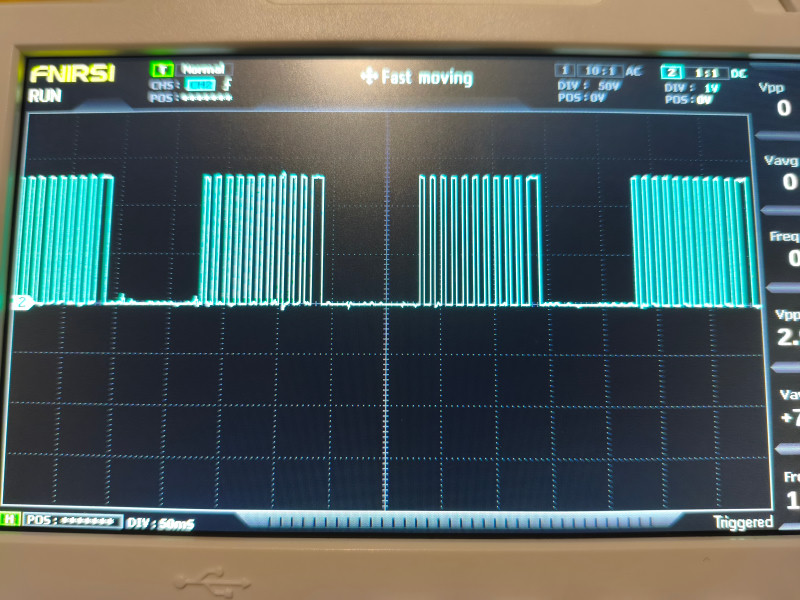Tap the FNIRSI logo
800x600 pixels.
pyautogui.click(x=72, y=74)
